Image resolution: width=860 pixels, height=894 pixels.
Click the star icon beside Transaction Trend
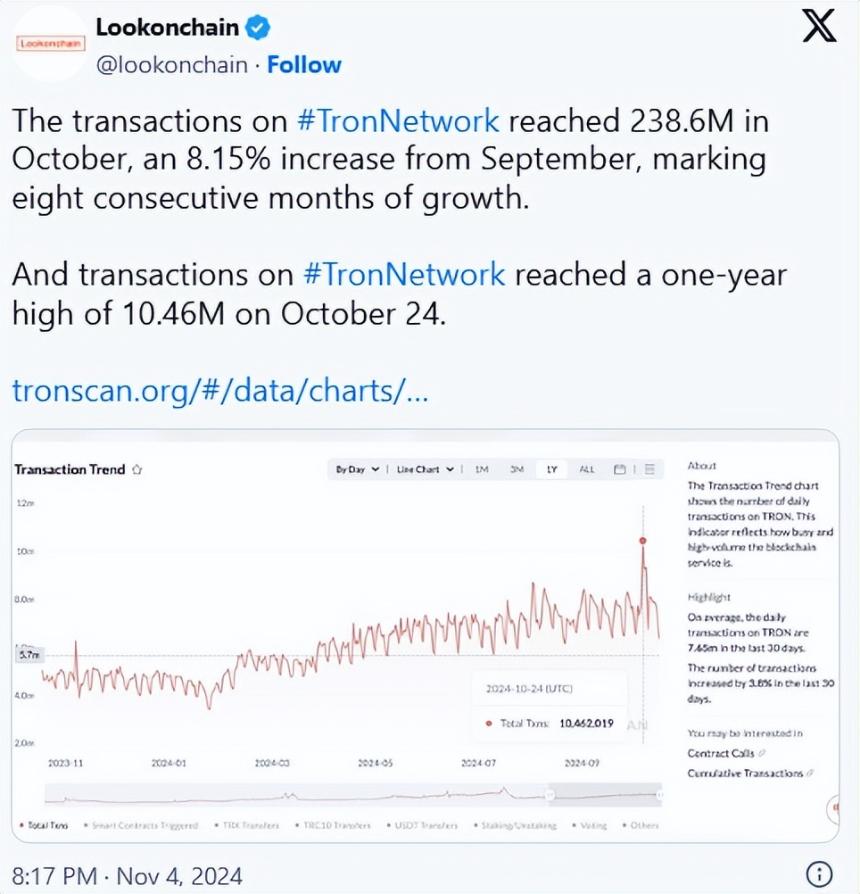coord(137,470)
